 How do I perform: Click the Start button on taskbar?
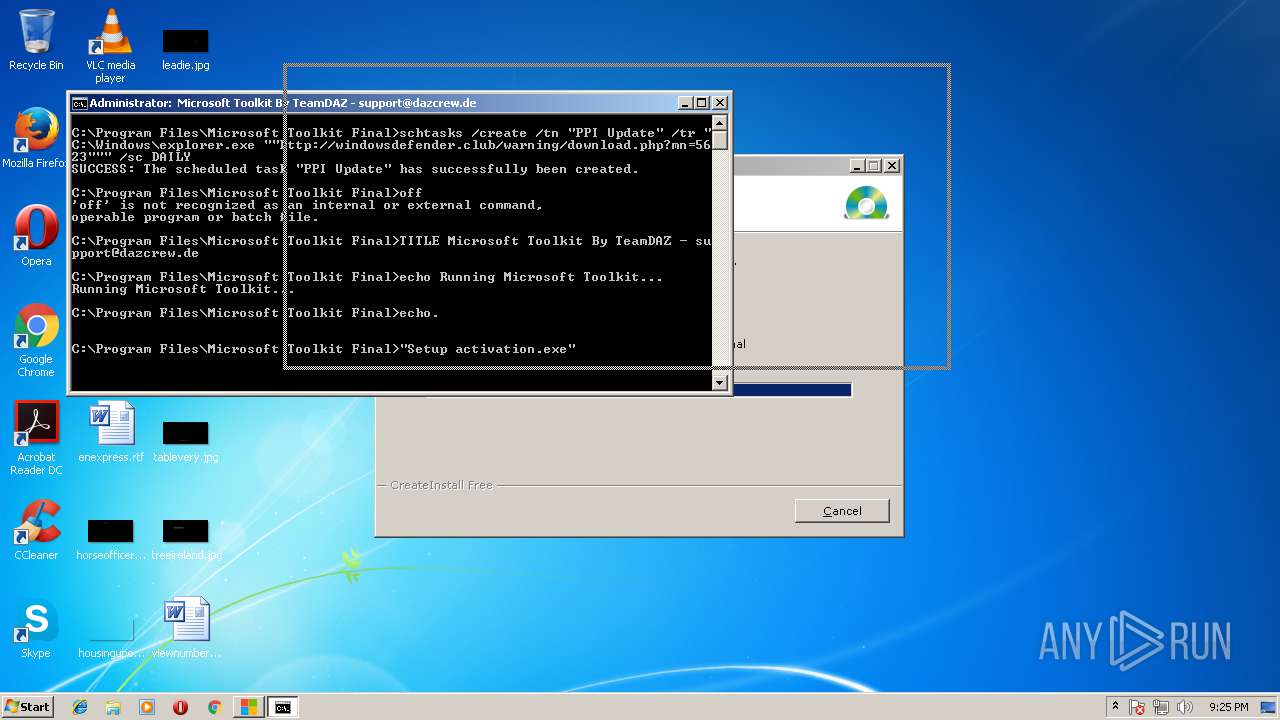point(28,707)
